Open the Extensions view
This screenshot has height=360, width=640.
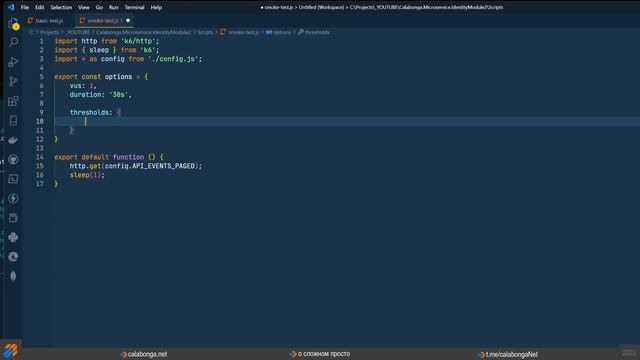13,101
